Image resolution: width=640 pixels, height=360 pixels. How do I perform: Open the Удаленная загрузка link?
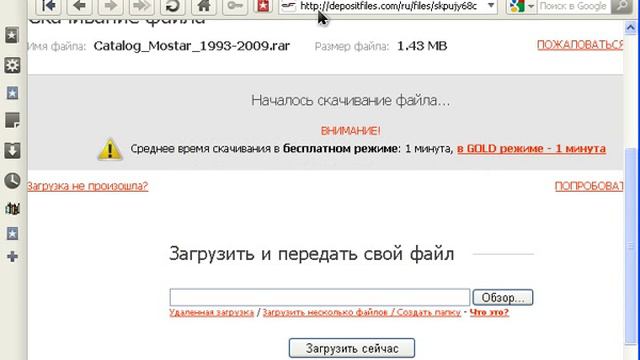pyautogui.click(x=211, y=313)
